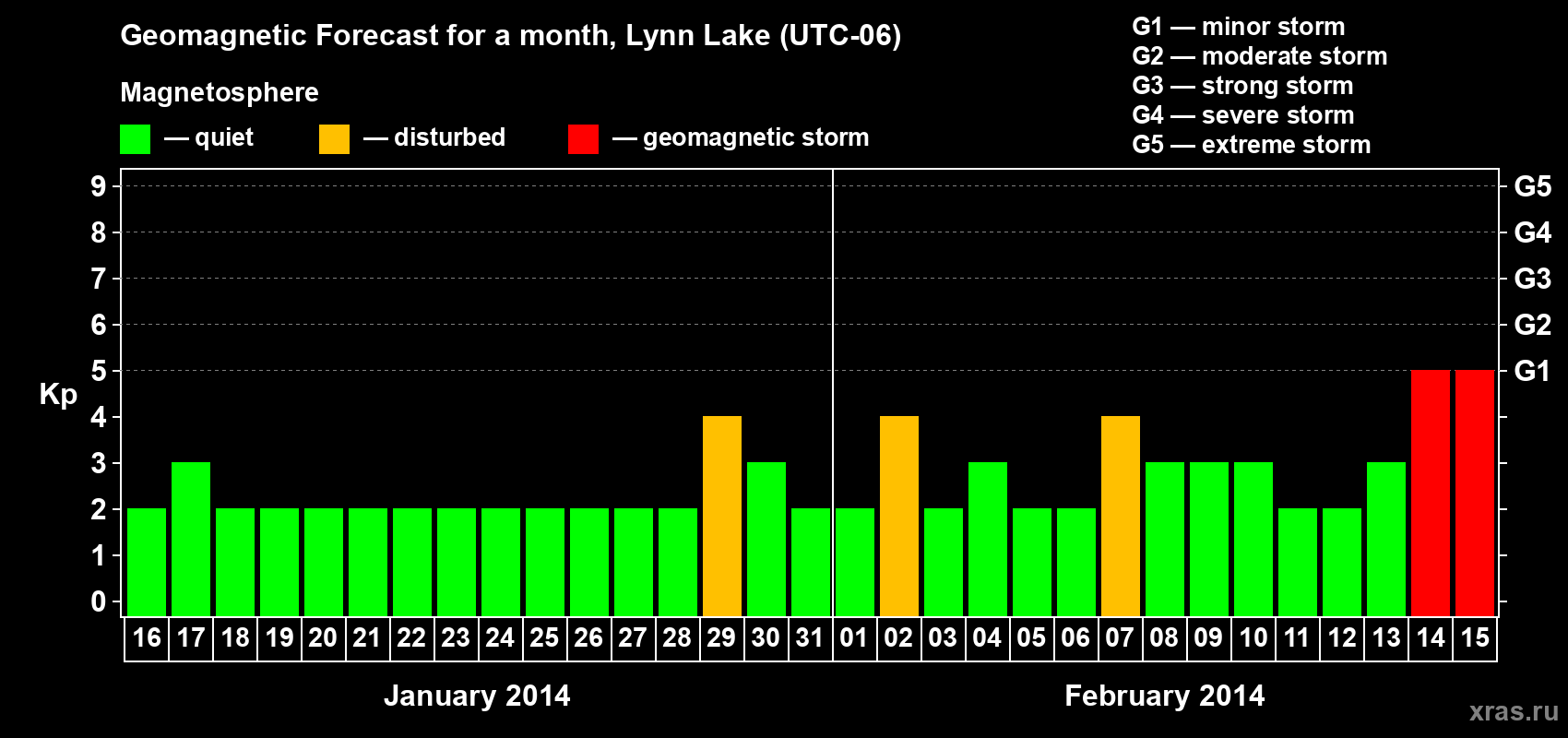This screenshot has width=1568, height=738.
Task: Click 'G2 — moderate storm' legend text
Action: [x=1259, y=56]
